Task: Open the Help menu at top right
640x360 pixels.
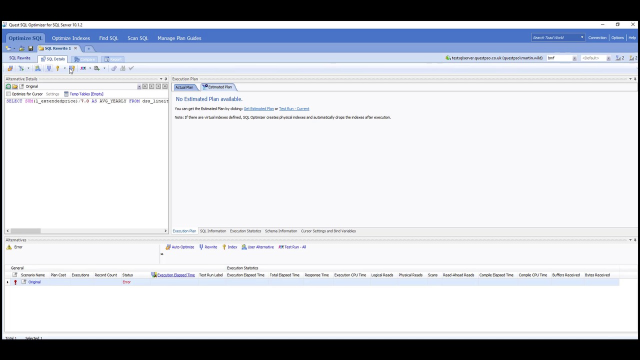Action: [632, 38]
